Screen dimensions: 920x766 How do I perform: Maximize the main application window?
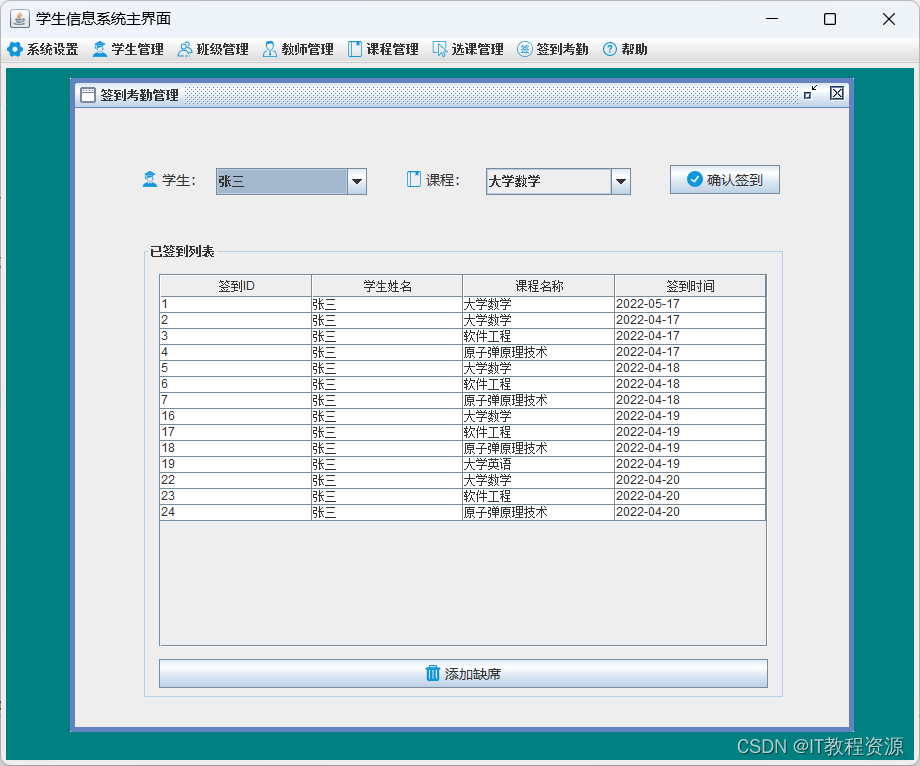tap(830, 19)
